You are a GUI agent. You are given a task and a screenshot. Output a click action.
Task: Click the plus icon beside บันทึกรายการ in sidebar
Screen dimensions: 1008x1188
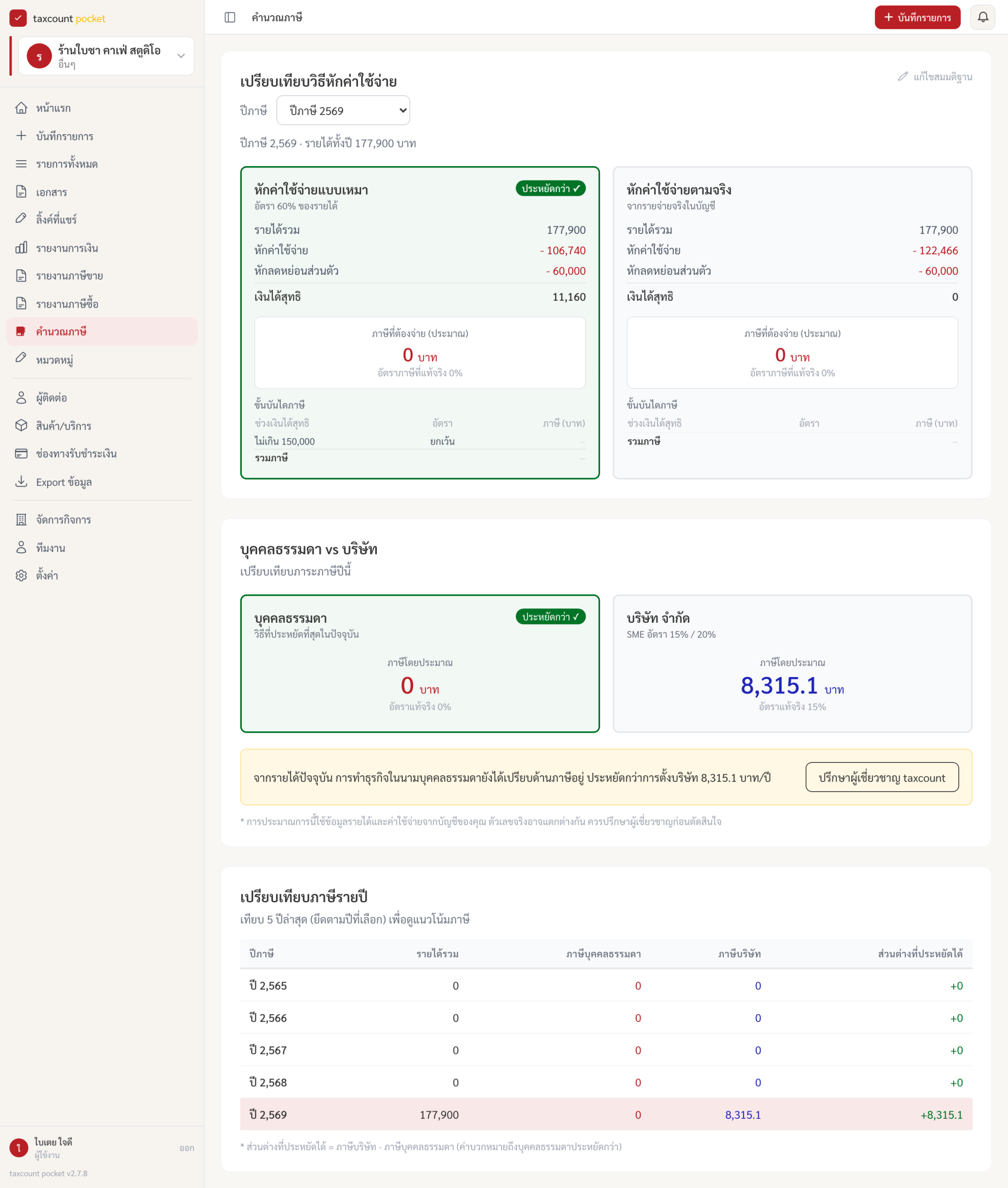[x=21, y=136]
